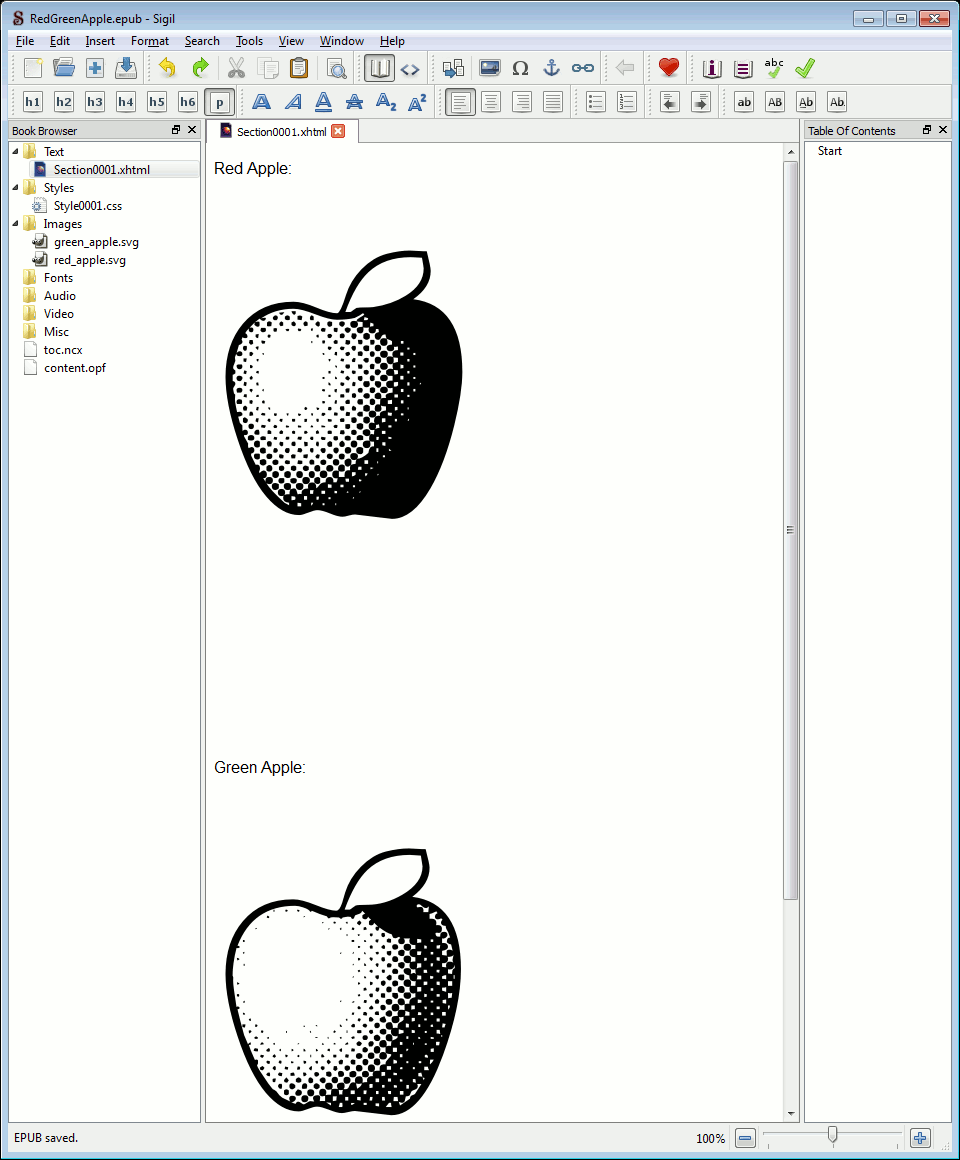Decrease indent level
The height and width of the screenshot is (1160, 960).
(x=669, y=102)
